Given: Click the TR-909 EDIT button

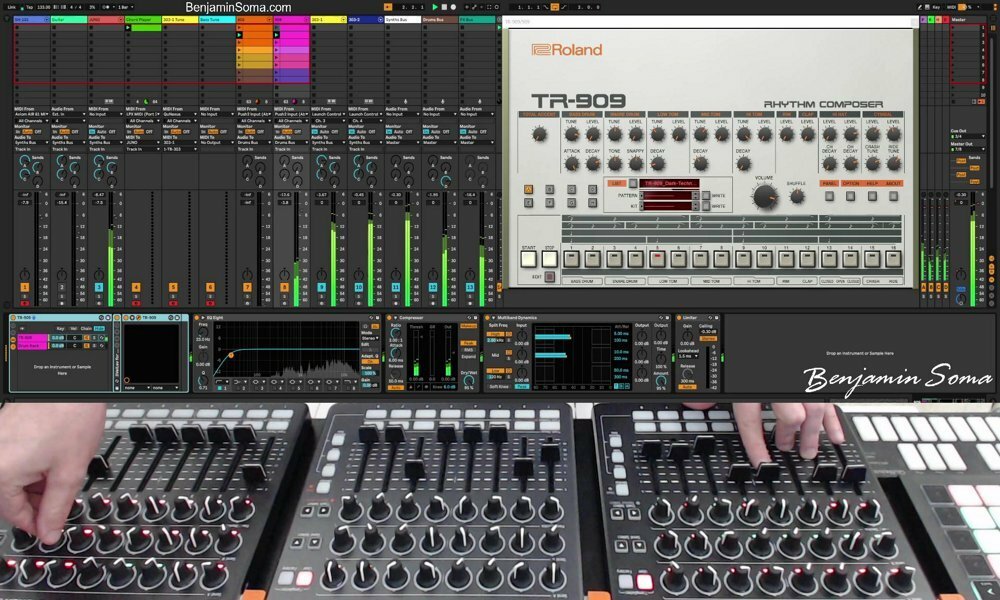Looking at the screenshot, I should 549,277.
